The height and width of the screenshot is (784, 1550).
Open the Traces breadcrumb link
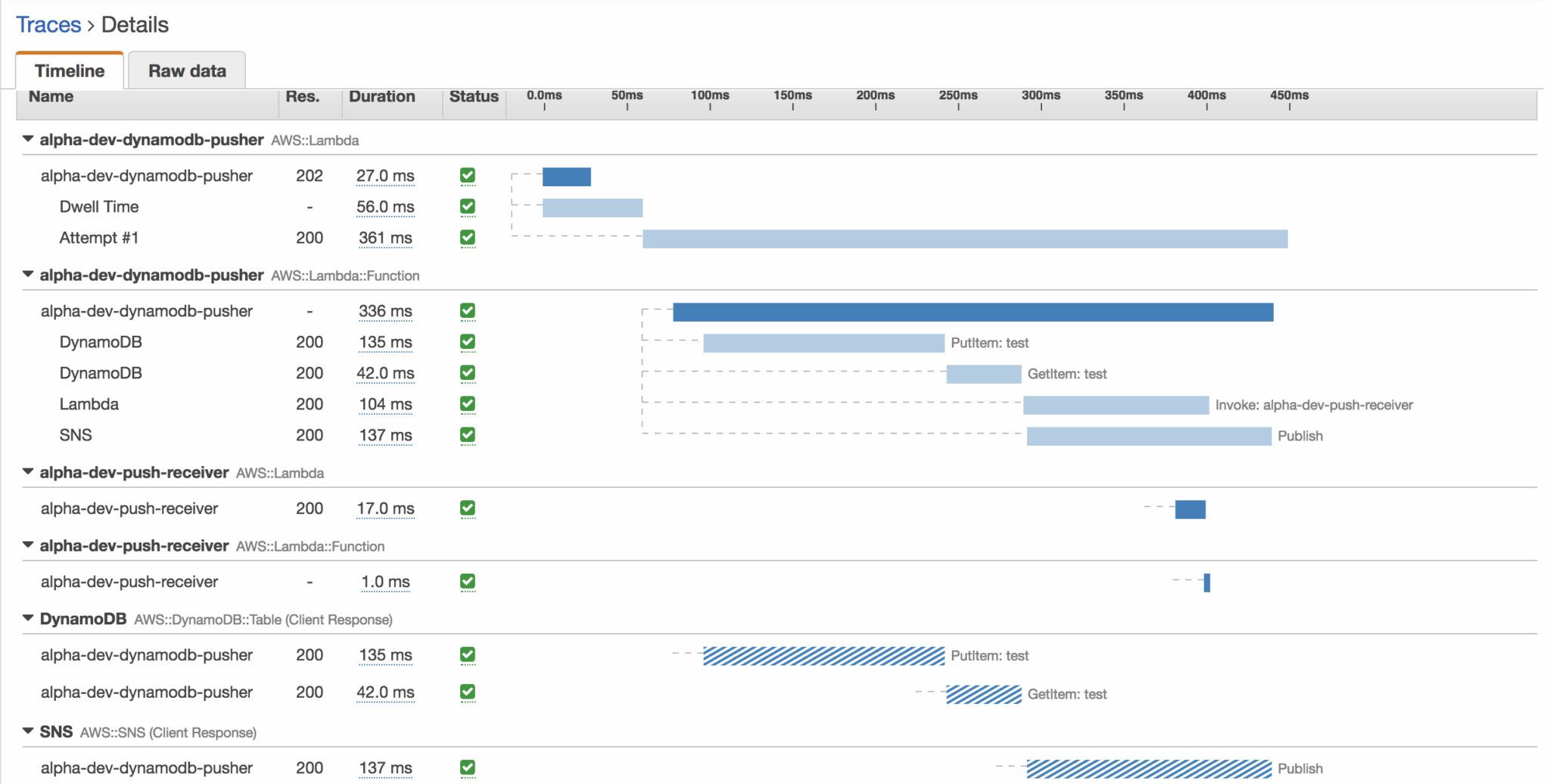click(48, 23)
